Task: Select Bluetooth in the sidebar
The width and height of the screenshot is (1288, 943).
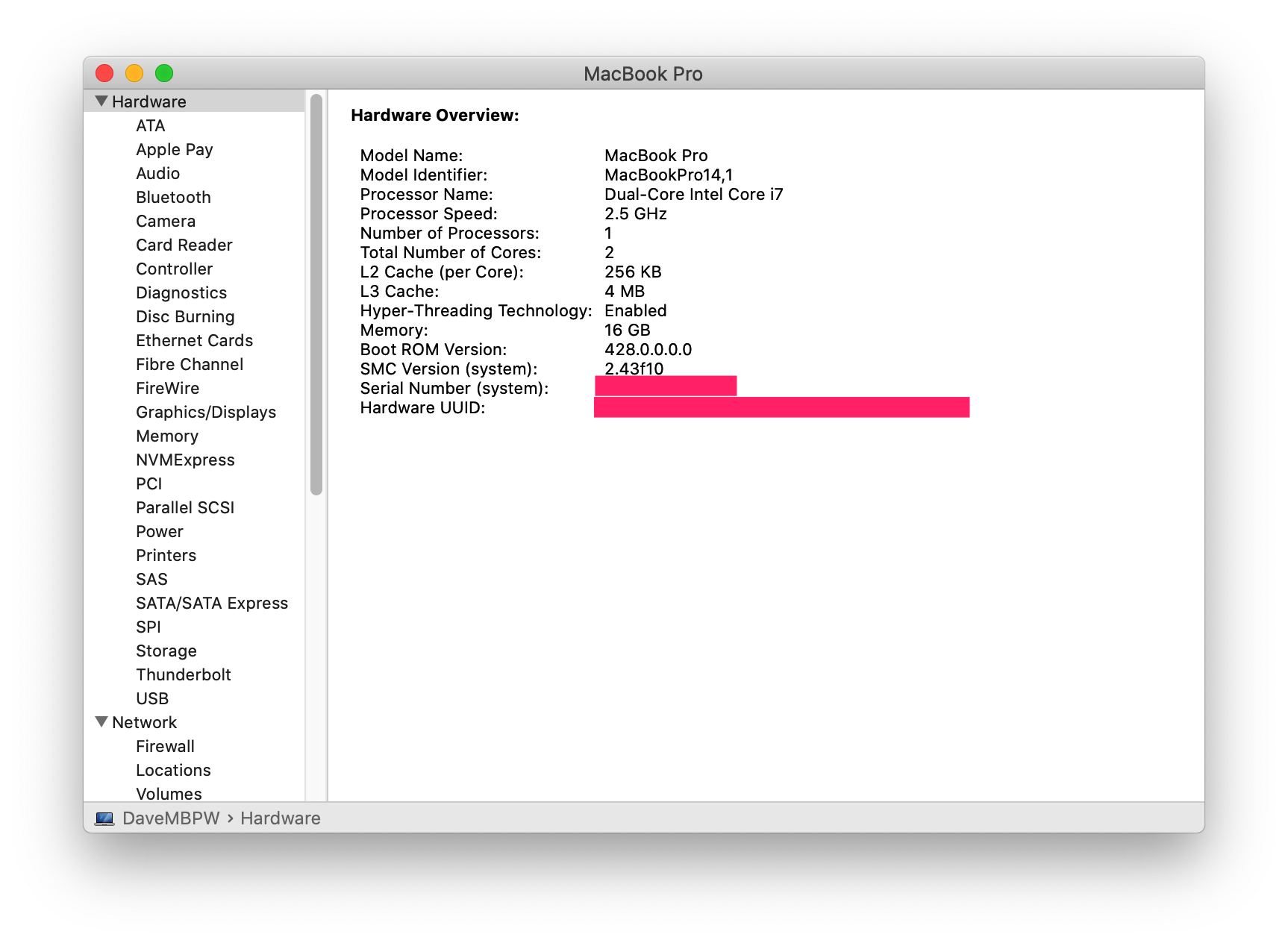Action: (173, 197)
